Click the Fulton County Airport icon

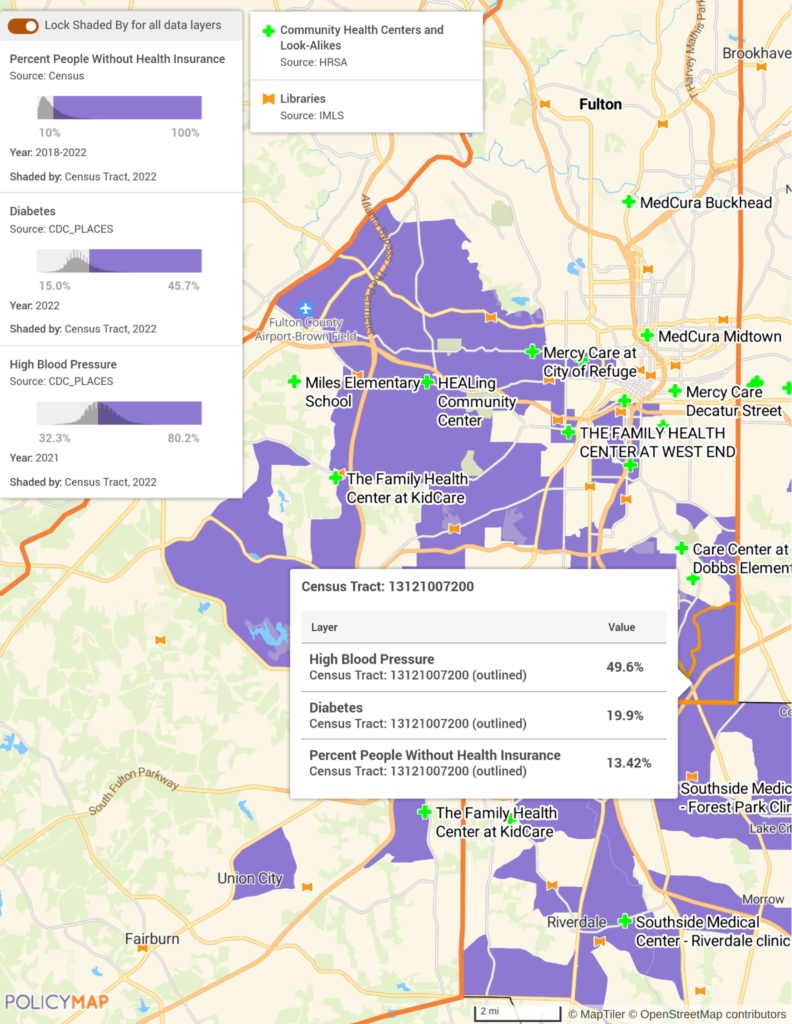pos(306,308)
